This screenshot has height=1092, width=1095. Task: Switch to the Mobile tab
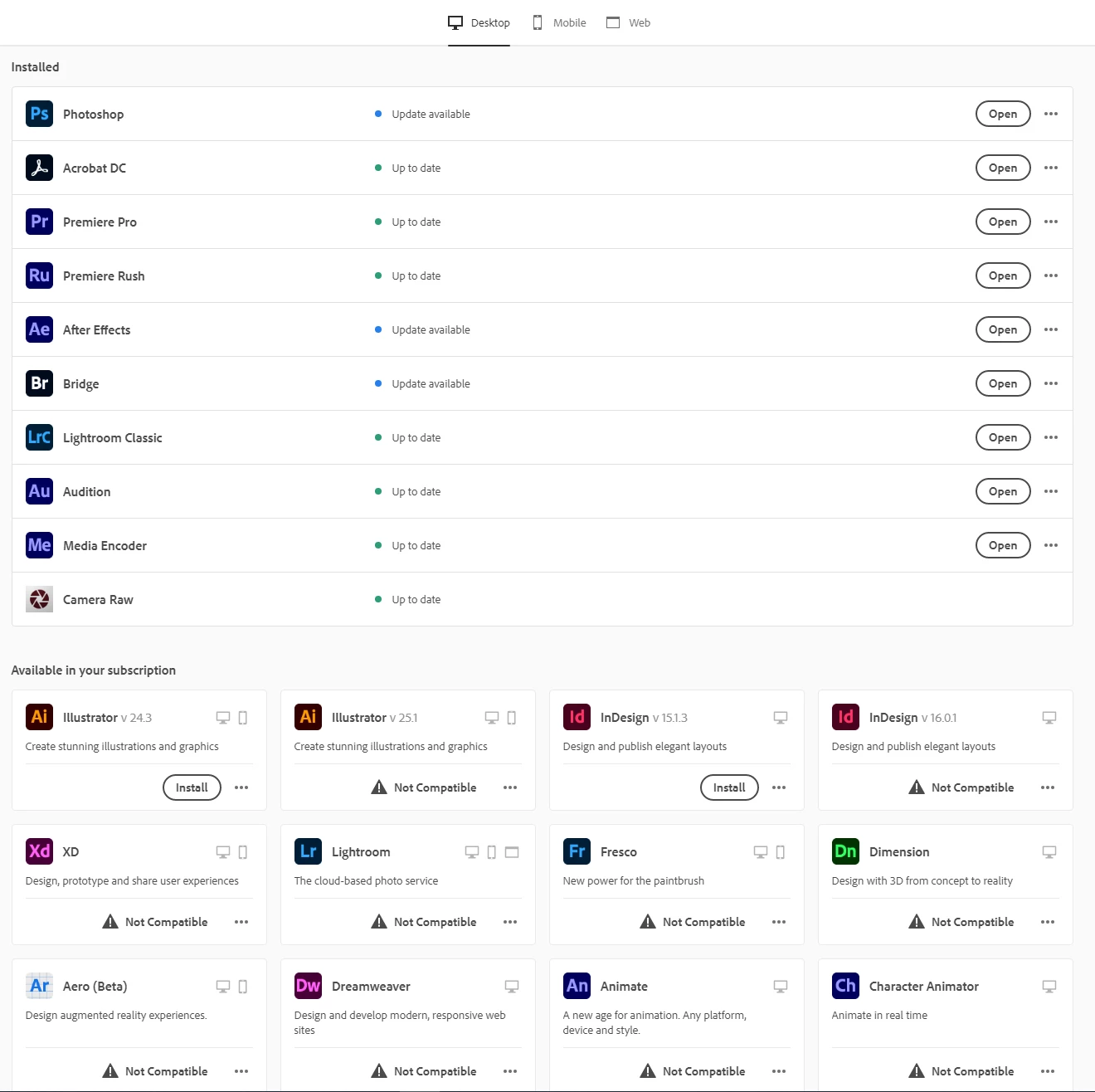(559, 23)
